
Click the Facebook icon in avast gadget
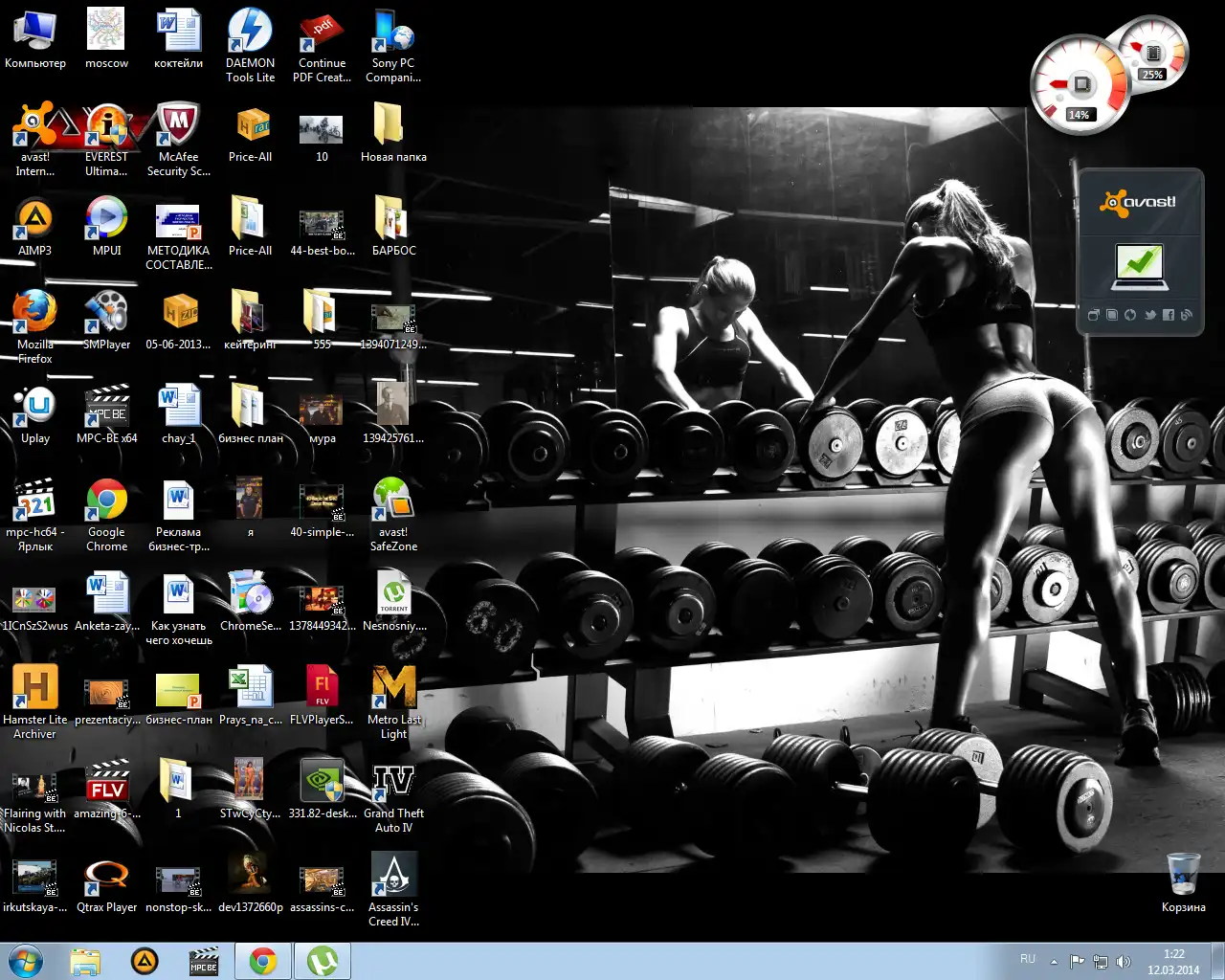click(1168, 315)
